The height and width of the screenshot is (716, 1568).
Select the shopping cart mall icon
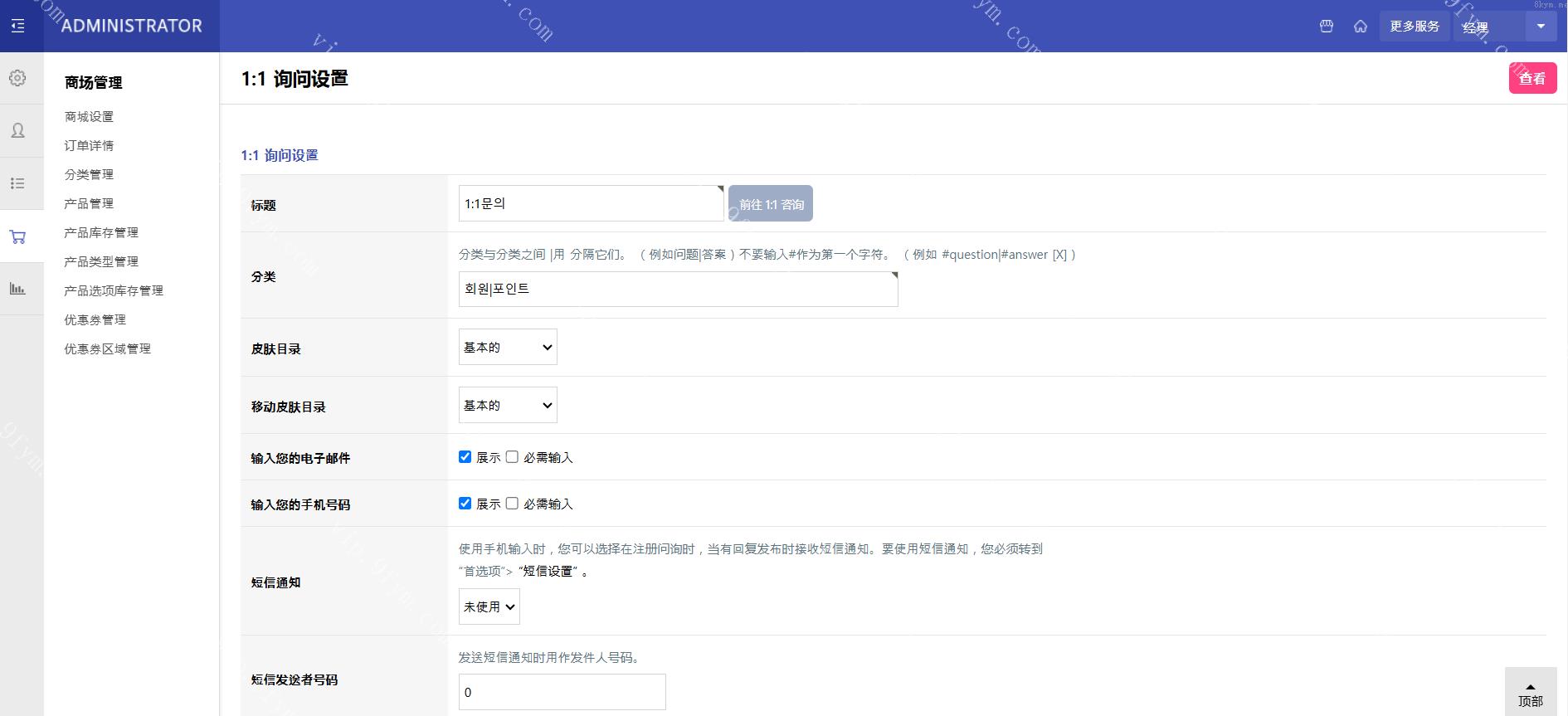coord(17,237)
